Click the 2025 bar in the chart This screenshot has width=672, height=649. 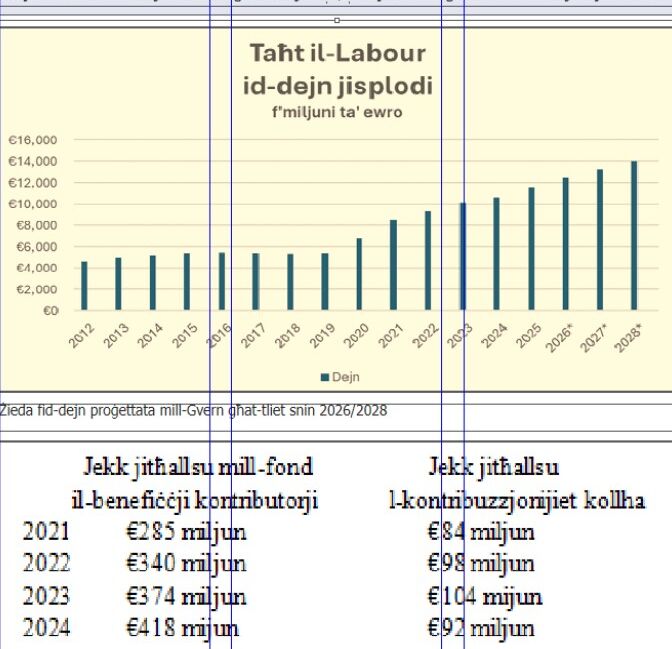[531, 249]
